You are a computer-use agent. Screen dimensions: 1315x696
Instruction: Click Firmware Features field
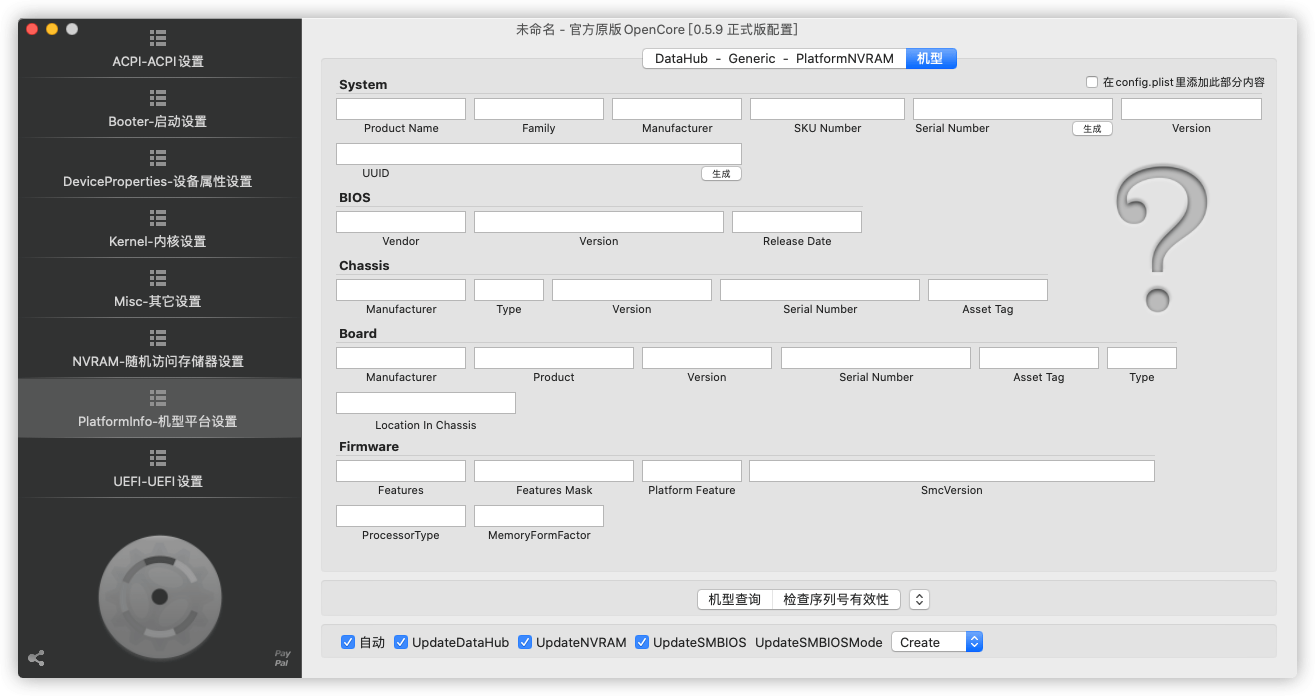click(x=401, y=471)
